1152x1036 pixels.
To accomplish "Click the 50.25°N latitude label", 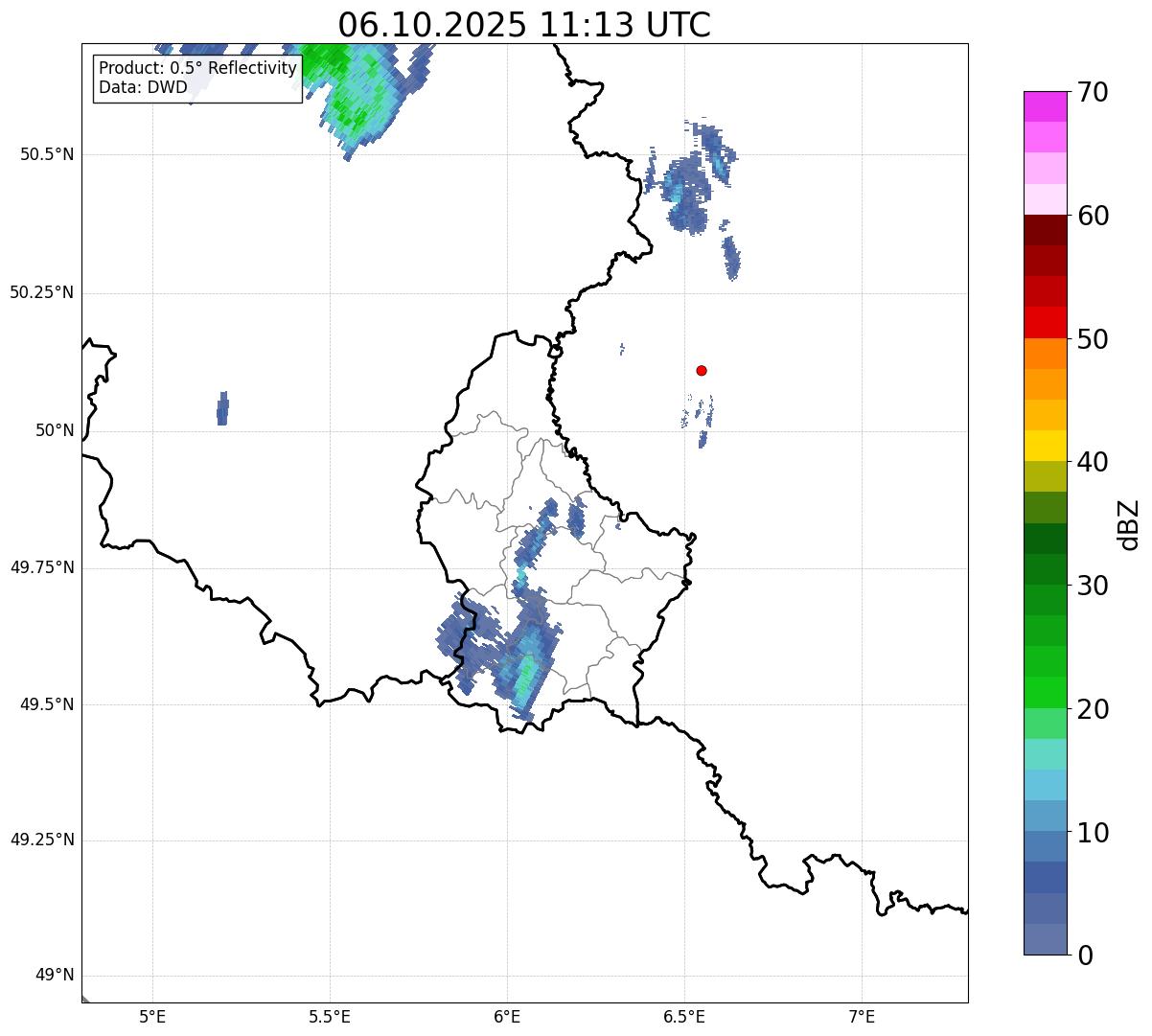I will click(41, 293).
